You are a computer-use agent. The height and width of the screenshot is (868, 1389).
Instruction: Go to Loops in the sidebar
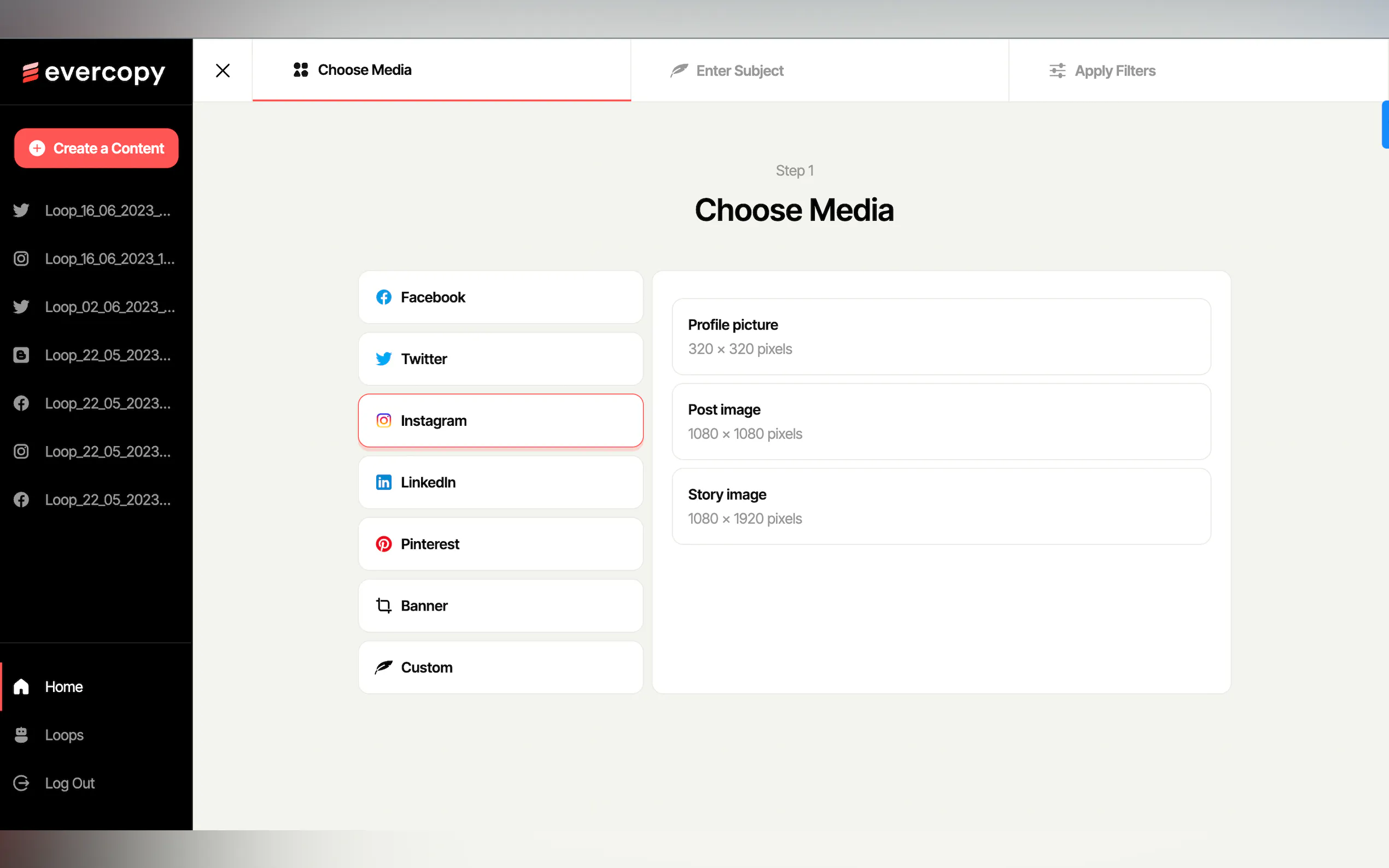[x=64, y=735]
